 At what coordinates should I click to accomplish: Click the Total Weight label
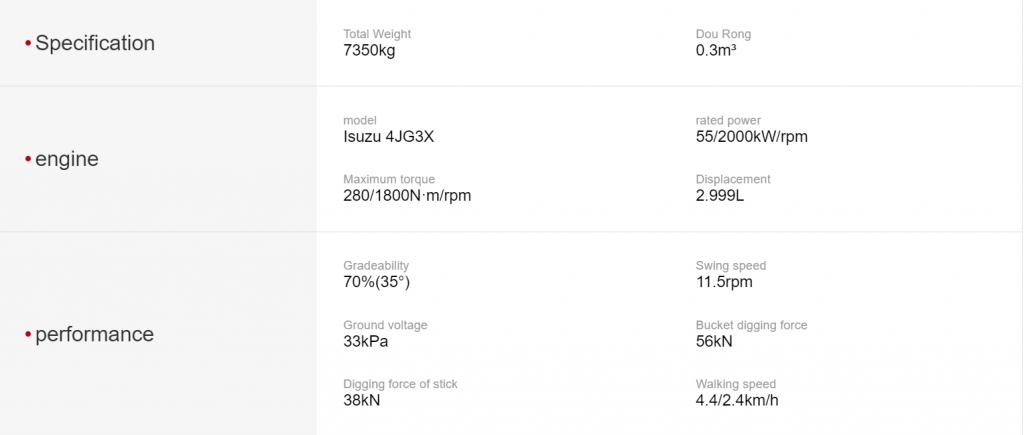click(x=377, y=34)
